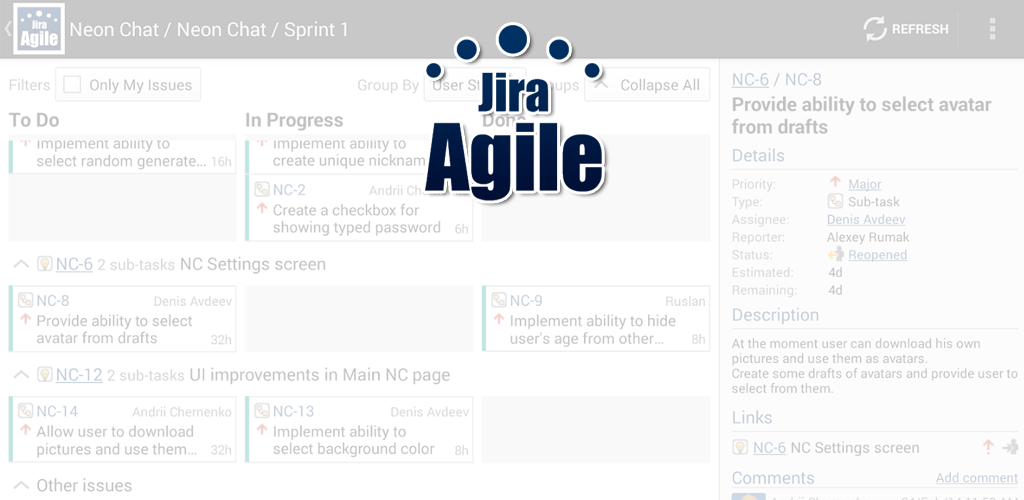Click the story bulb icon beside NC-12
Image resolution: width=1024 pixels, height=500 pixels.
click(44, 375)
